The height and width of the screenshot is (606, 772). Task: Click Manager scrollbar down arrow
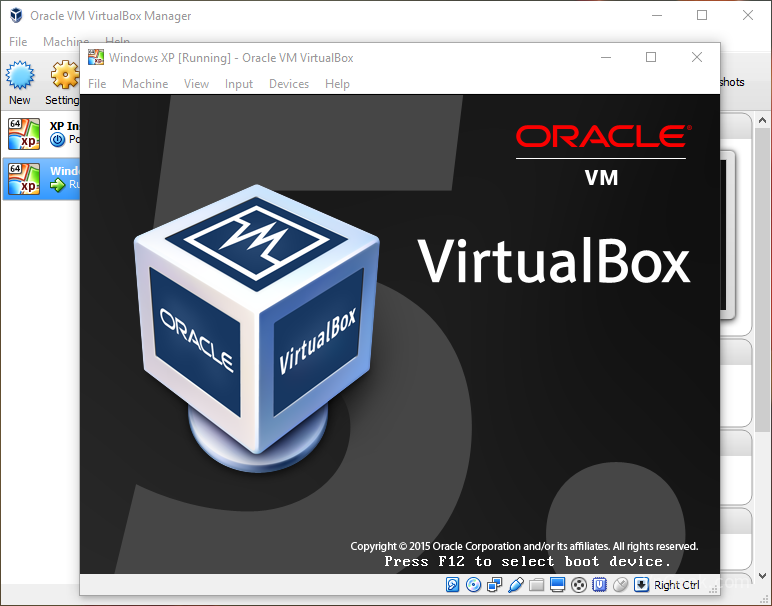pos(763,575)
